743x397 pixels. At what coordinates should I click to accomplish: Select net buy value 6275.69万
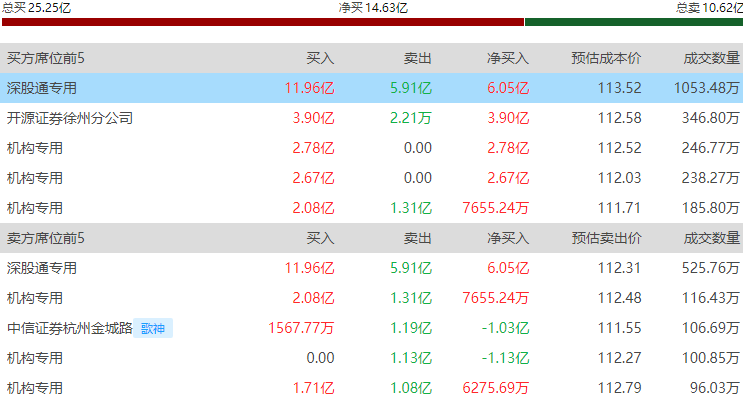pos(496,388)
